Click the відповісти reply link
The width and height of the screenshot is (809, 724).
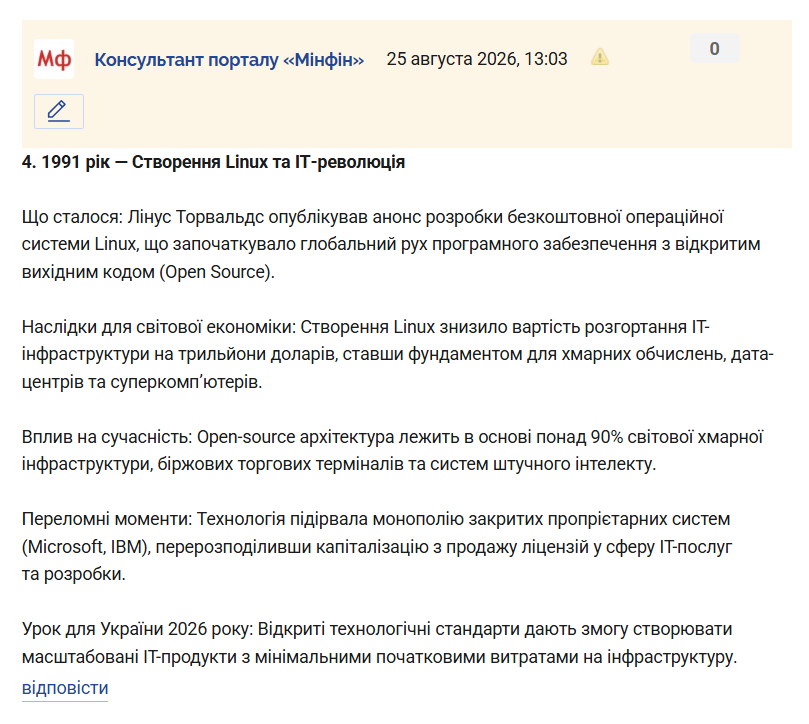[65, 688]
